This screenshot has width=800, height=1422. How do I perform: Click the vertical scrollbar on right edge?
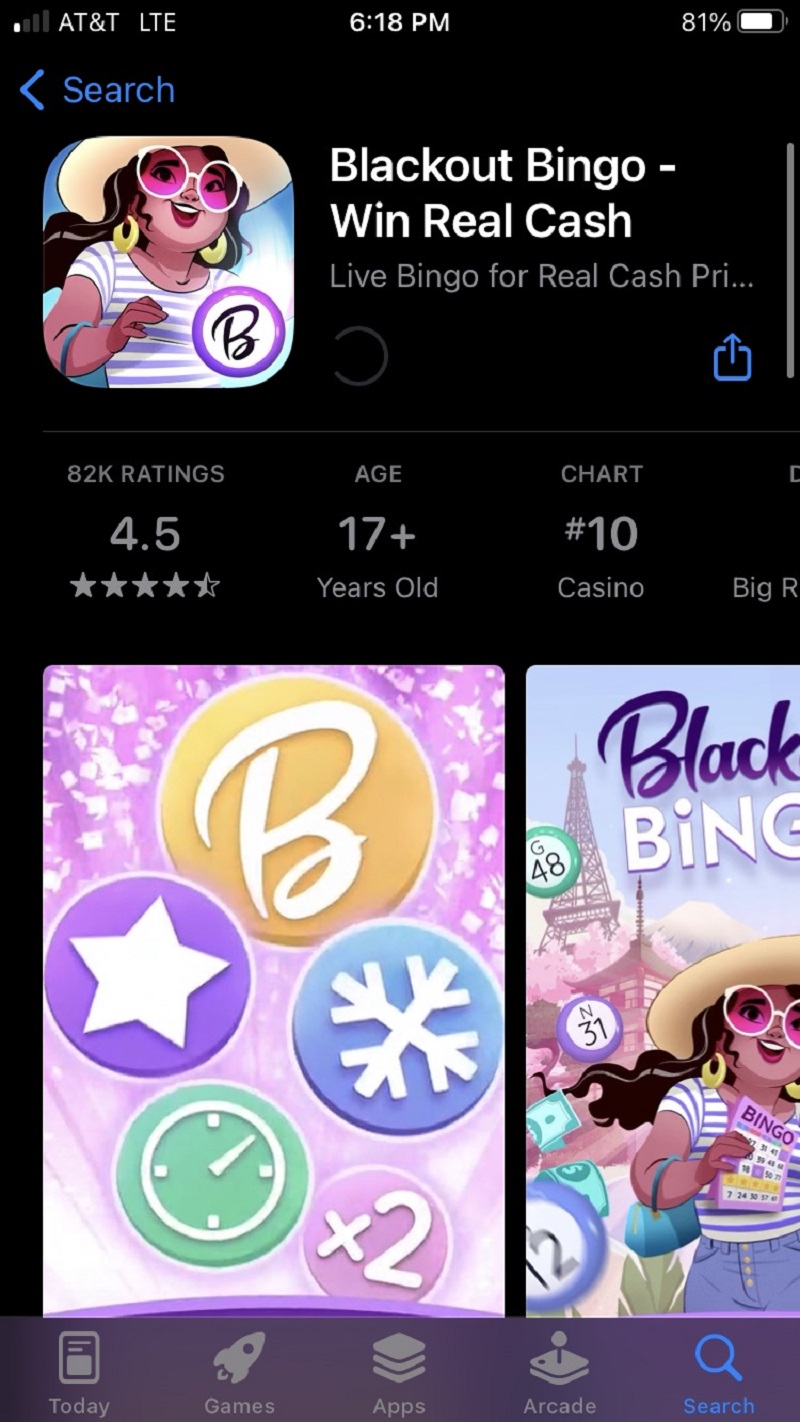coord(790,260)
